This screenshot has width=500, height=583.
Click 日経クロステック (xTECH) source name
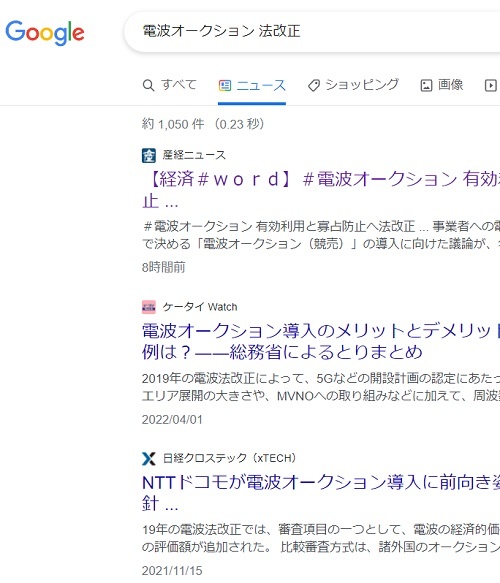(x=229, y=458)
